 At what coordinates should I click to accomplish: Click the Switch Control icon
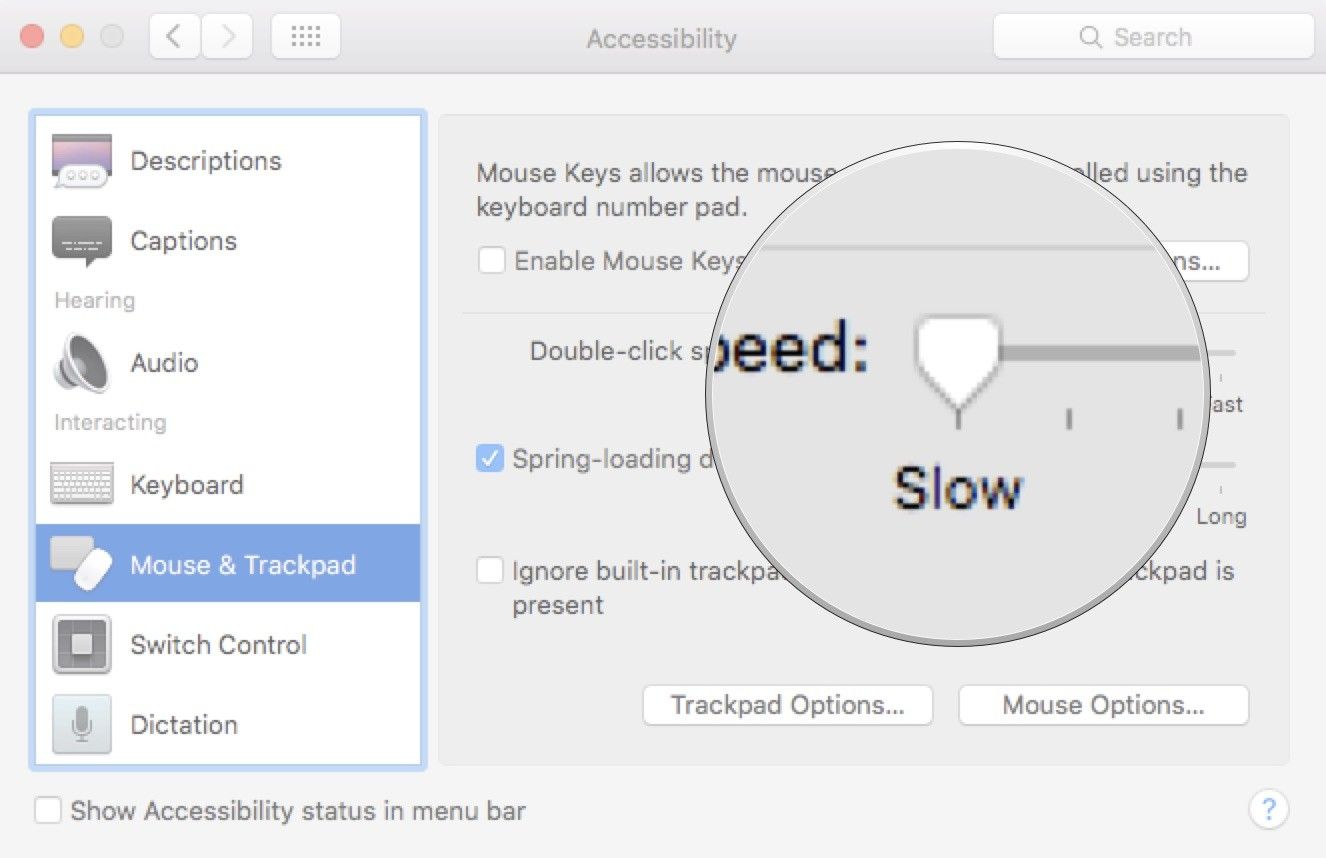(x=81, y=645)
